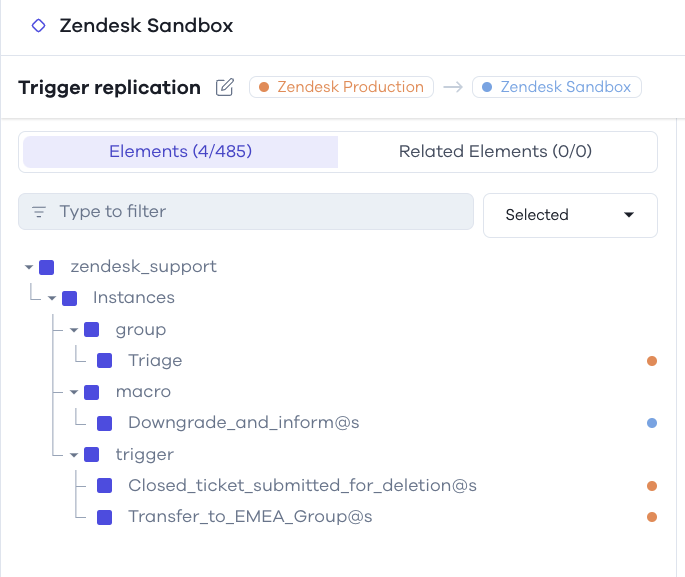This screenshot has width=685, height=577.
Task: Click the Zendesk Production environment badge
Action: 341,87
